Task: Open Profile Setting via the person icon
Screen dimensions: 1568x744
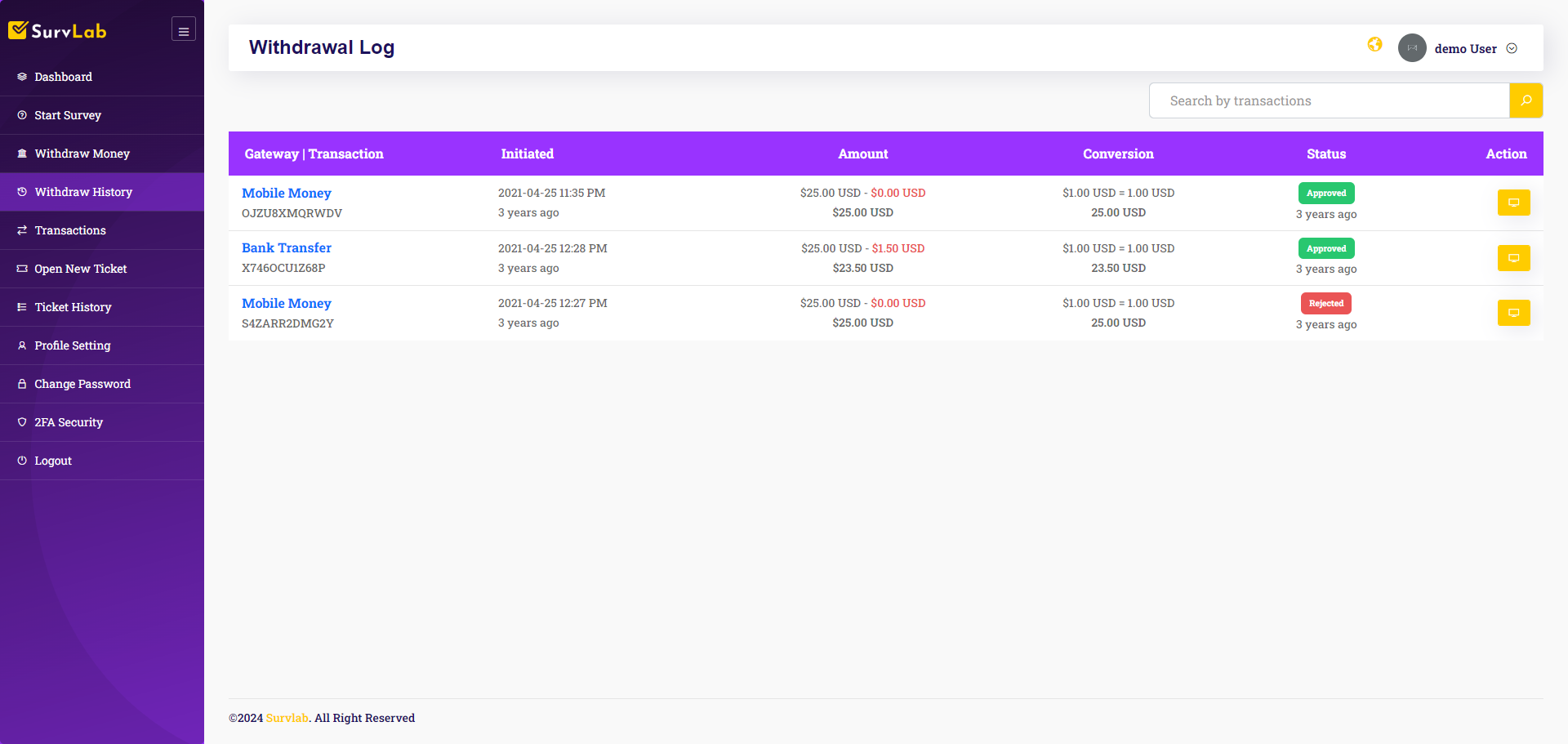Action: (22, 345)
